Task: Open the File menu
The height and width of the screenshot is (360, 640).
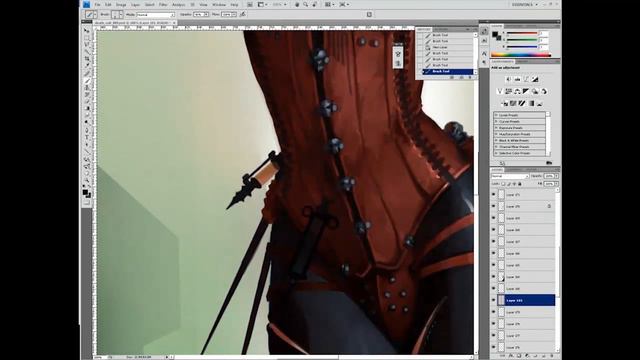Action: 98,4
